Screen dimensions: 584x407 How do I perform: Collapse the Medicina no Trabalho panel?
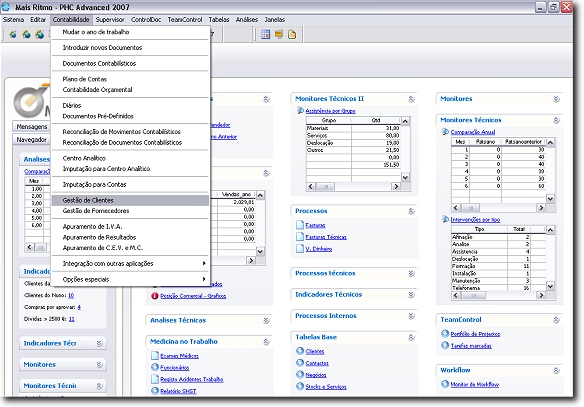click(266, 341)
